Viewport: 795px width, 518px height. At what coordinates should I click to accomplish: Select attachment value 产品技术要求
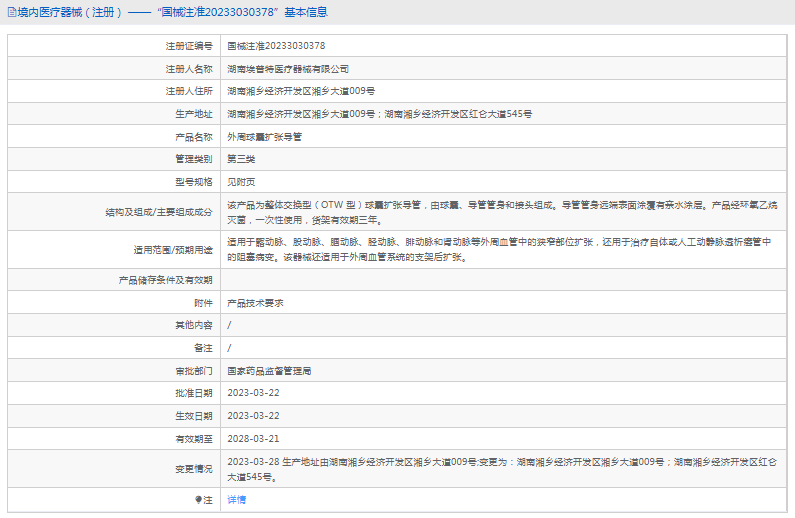(255, 303)
